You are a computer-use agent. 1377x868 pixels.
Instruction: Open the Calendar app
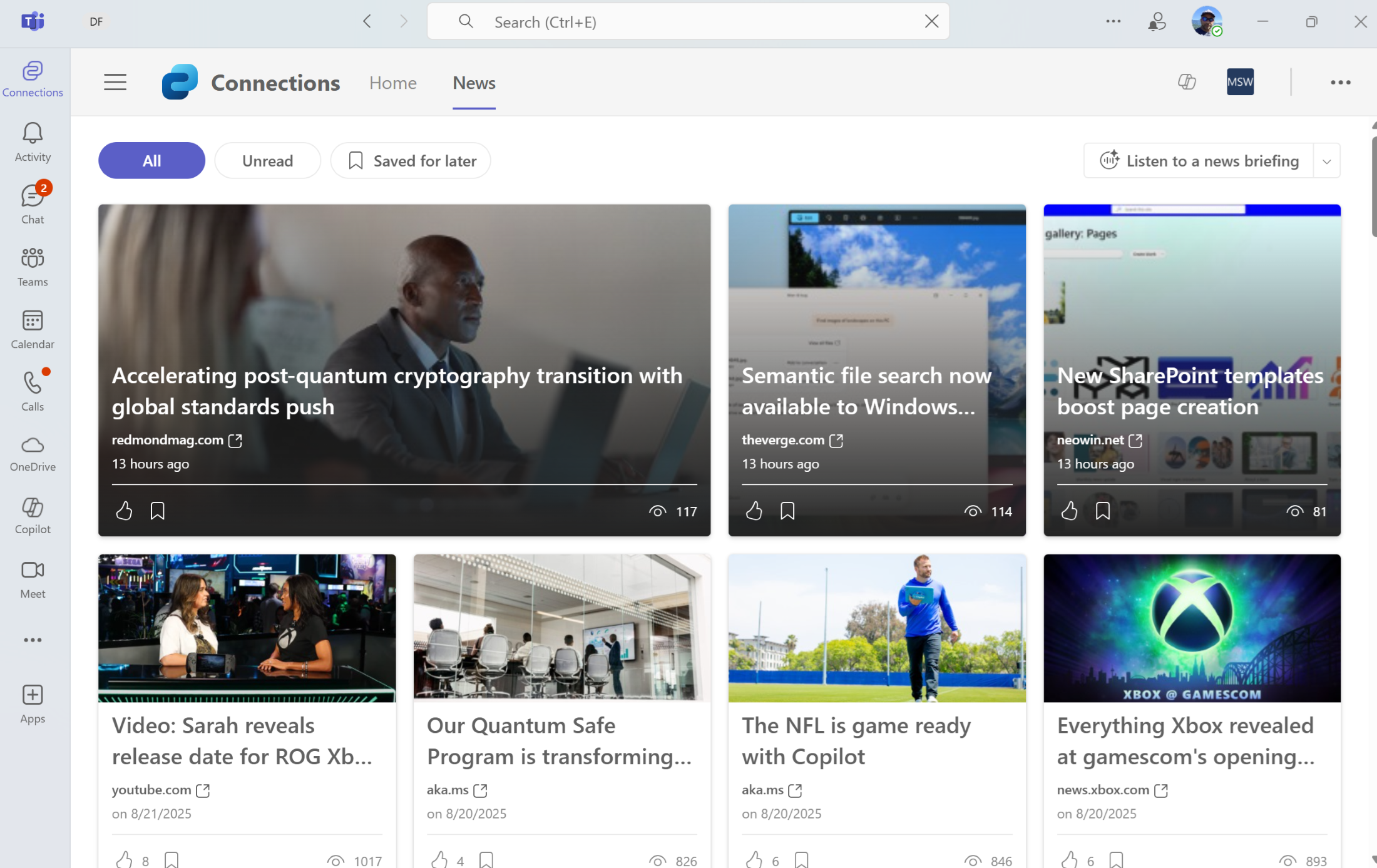point(33,329)
